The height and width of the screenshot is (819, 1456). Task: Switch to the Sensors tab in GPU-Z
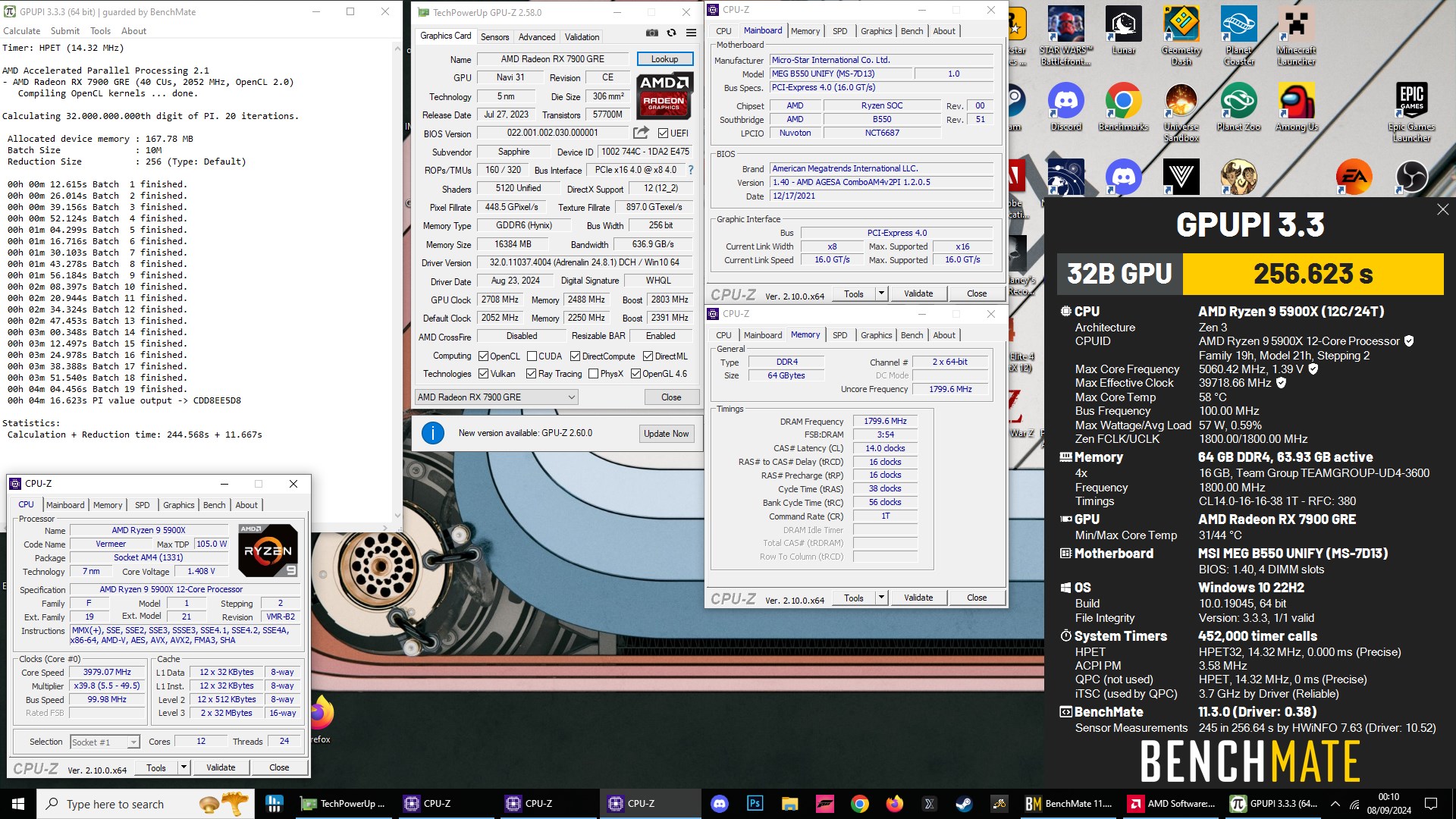pos(494,36)
